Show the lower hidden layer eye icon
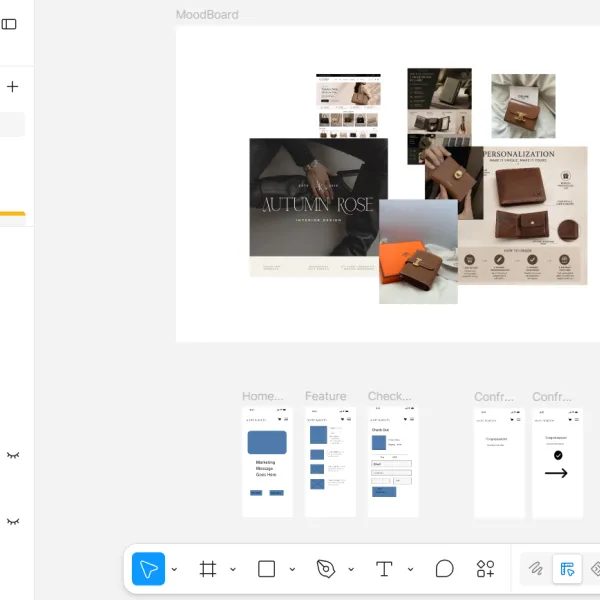This screenshot has height=600, width=600. pos(13,521)
